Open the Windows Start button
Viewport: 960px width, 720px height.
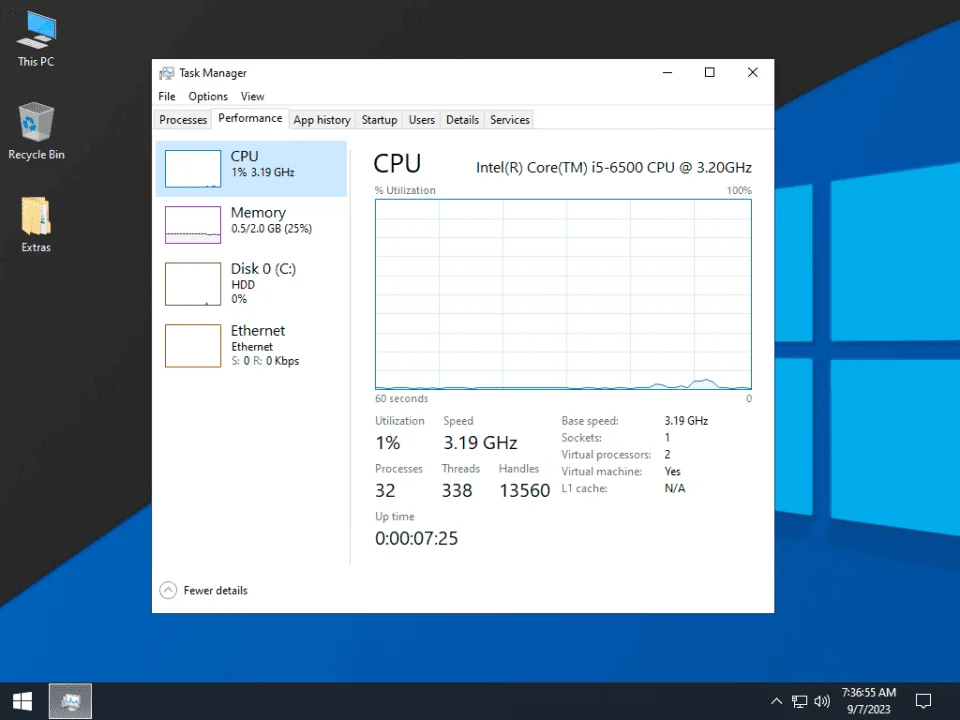point(23,701)
